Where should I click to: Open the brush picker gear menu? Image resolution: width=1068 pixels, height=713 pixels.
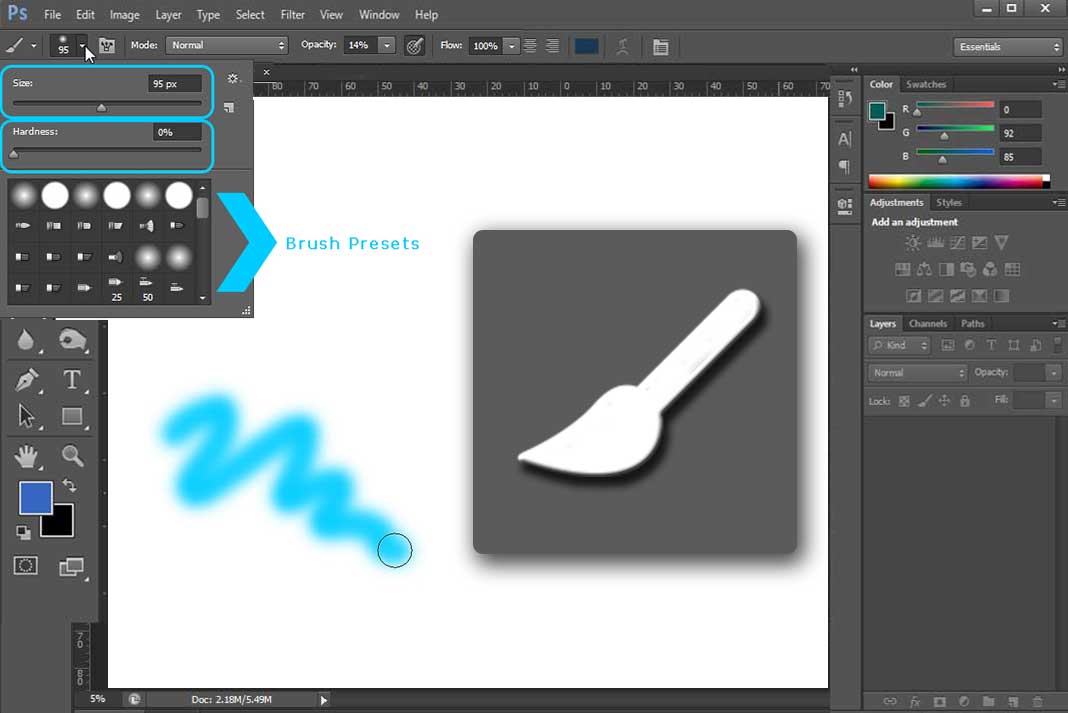pos(233,78)
